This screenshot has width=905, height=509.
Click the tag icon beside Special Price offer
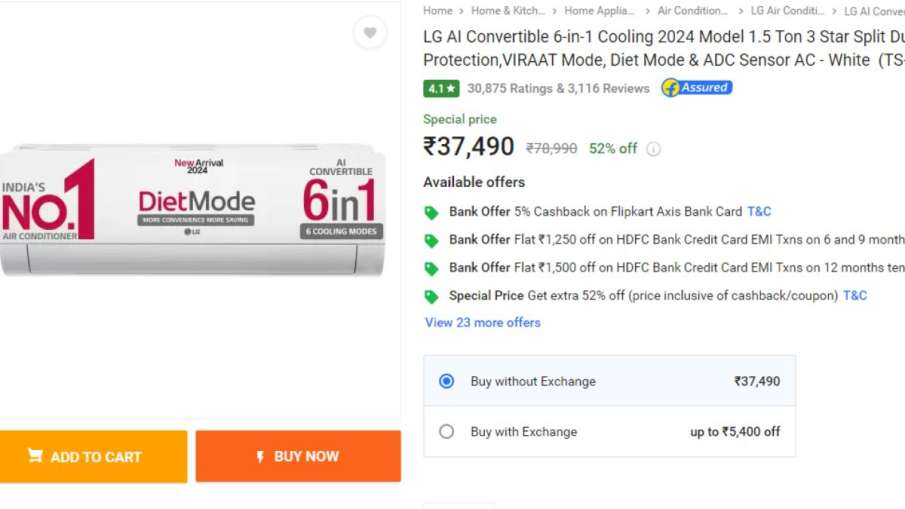pyautogui.click(x=431, y=296)
